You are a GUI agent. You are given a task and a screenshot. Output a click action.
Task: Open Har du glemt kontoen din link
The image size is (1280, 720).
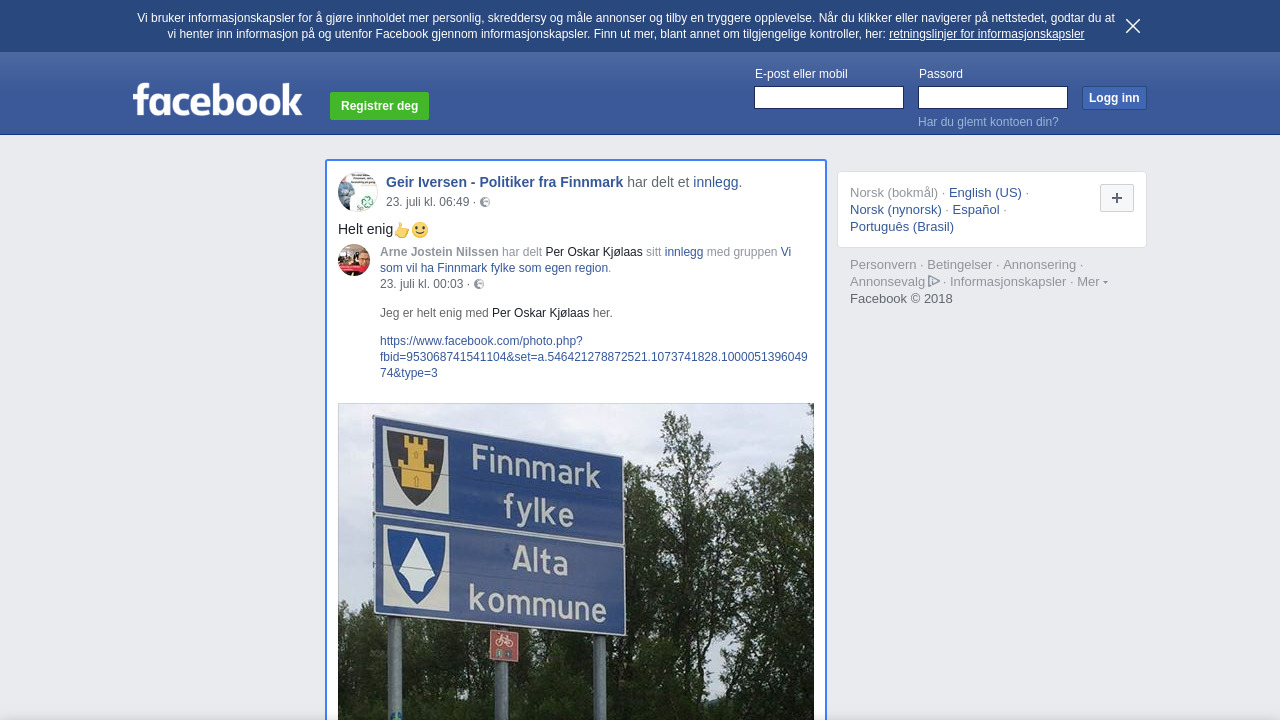[x=988, y=122]
